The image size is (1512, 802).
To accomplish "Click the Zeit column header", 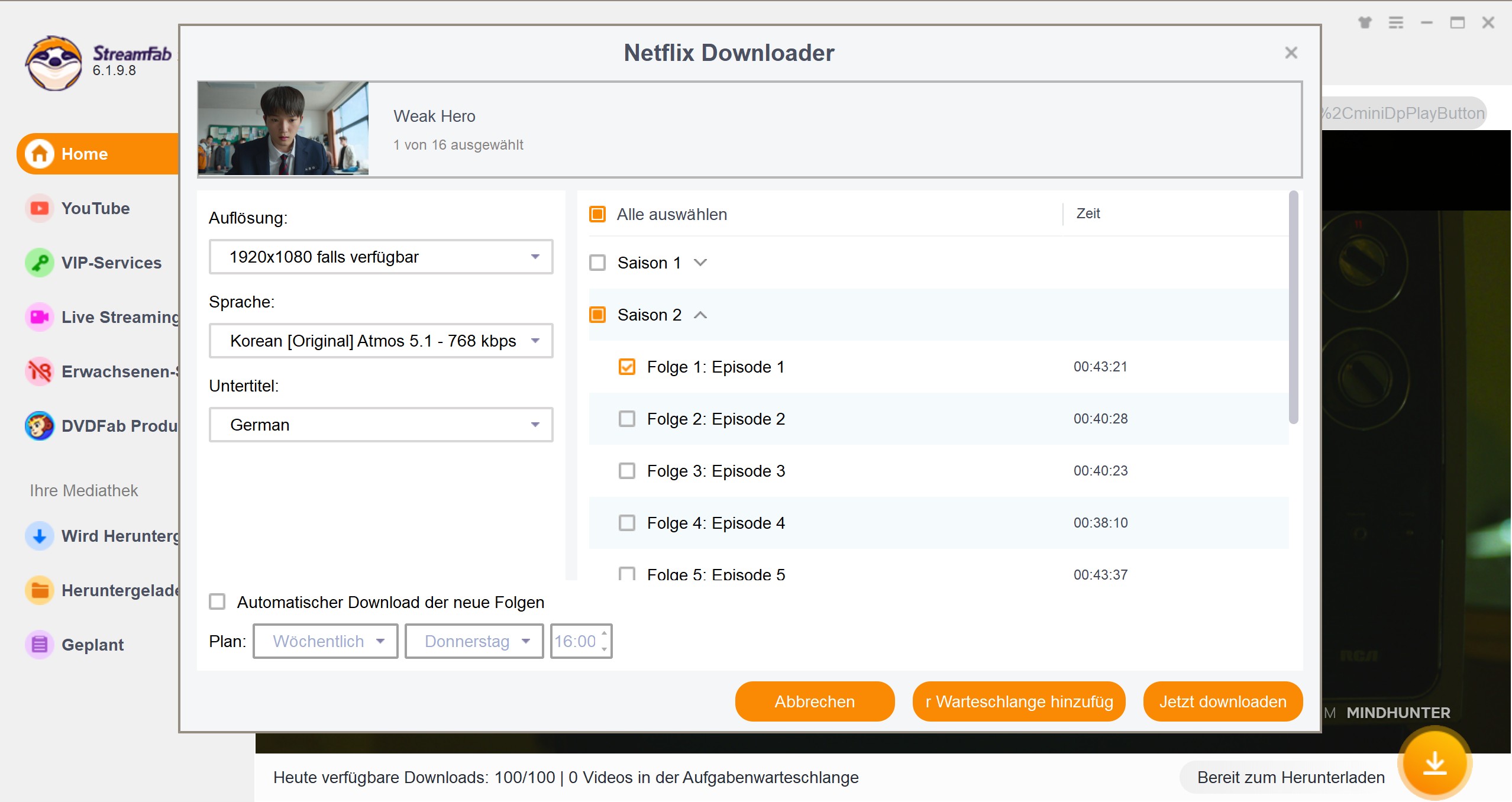I will [x=1088, y=214].
